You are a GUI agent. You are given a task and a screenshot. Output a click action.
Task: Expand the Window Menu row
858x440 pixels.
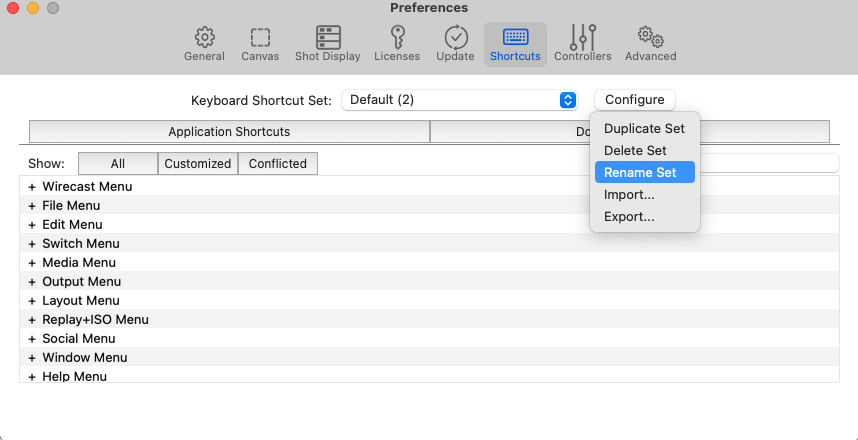pyautogui.click(x=32, y=358)
